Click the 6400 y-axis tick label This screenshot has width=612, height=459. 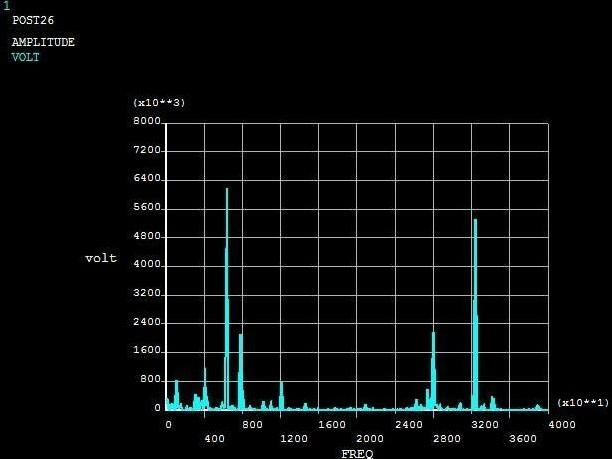[147, 178]
